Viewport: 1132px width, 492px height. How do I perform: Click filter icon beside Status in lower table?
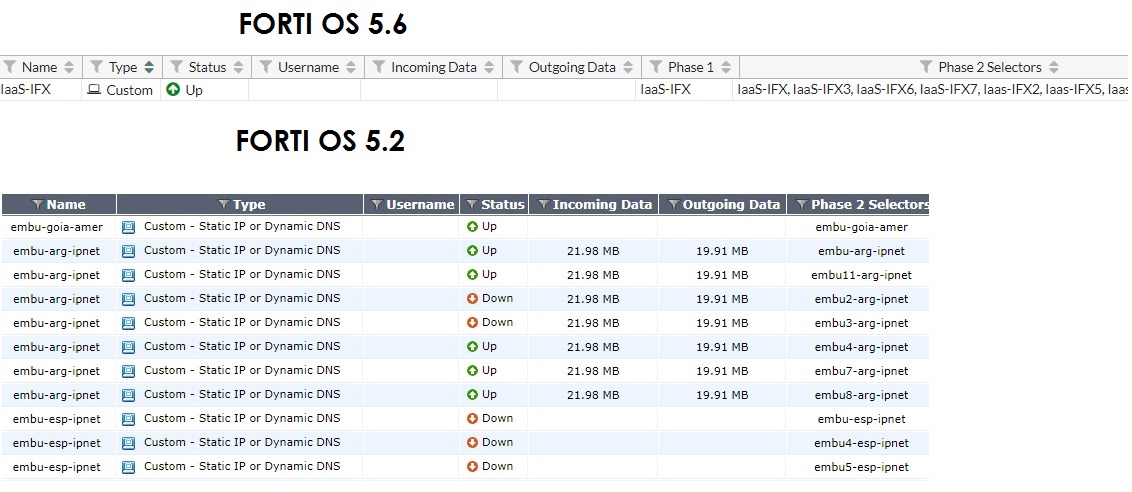pos(473,205)
